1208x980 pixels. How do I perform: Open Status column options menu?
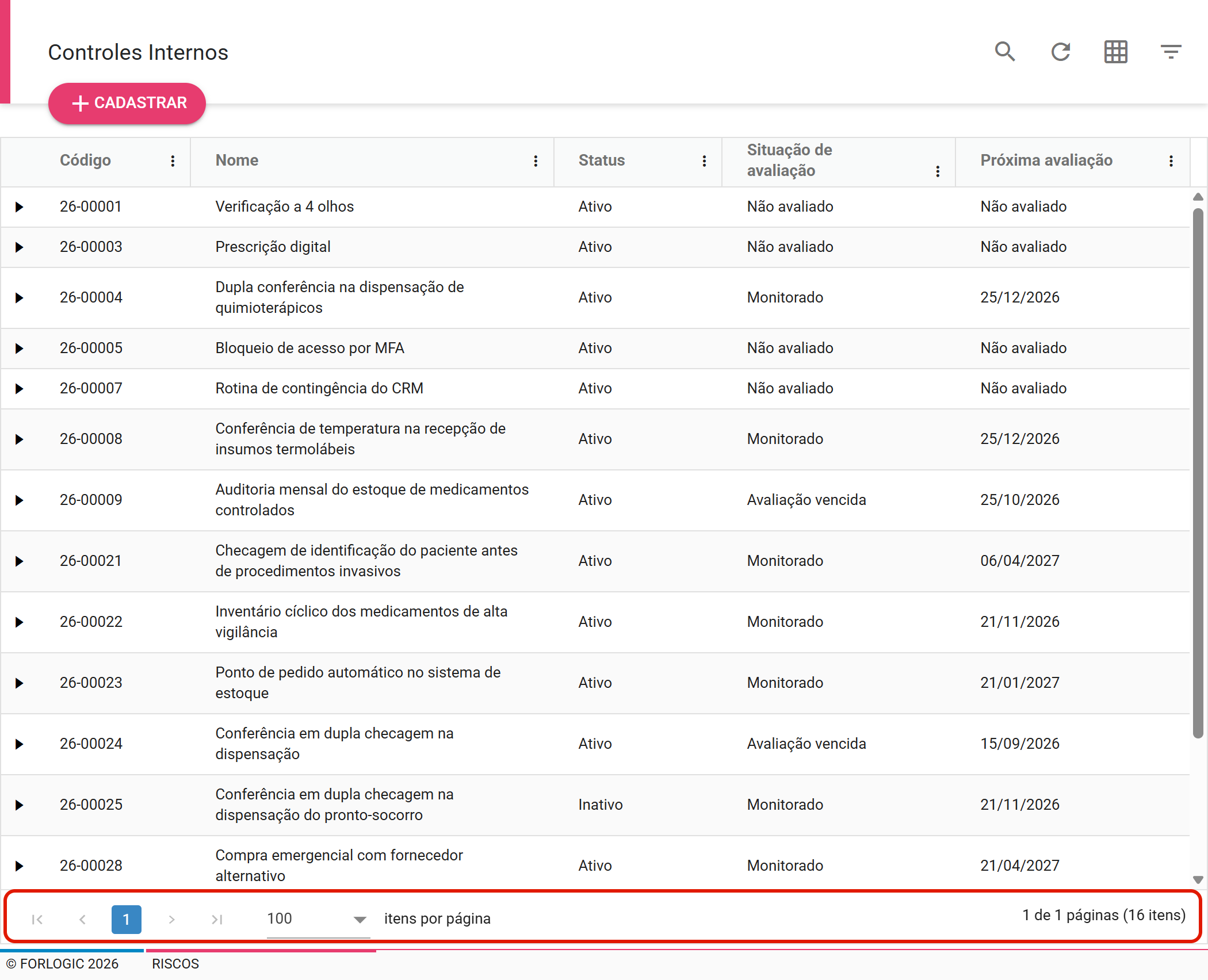tap(704, 161)
